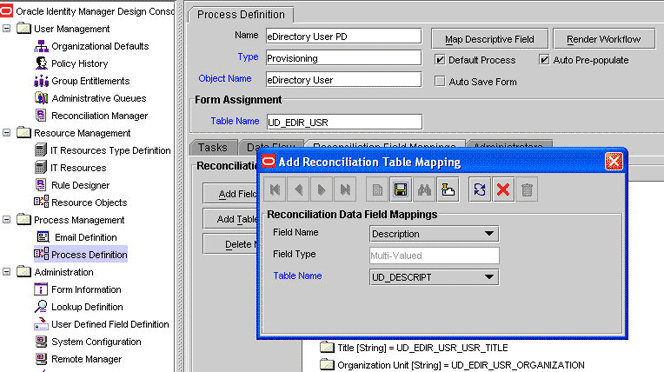This screenshot has width=664, height=372.
Task: Collapse the Resource Management folder
Action: [6, 133]
